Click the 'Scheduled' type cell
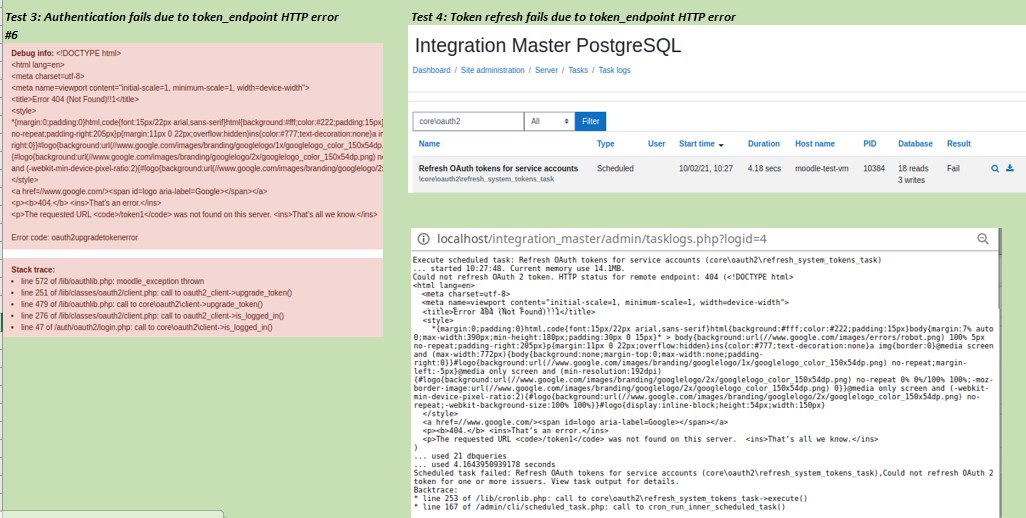 (615, 168)
